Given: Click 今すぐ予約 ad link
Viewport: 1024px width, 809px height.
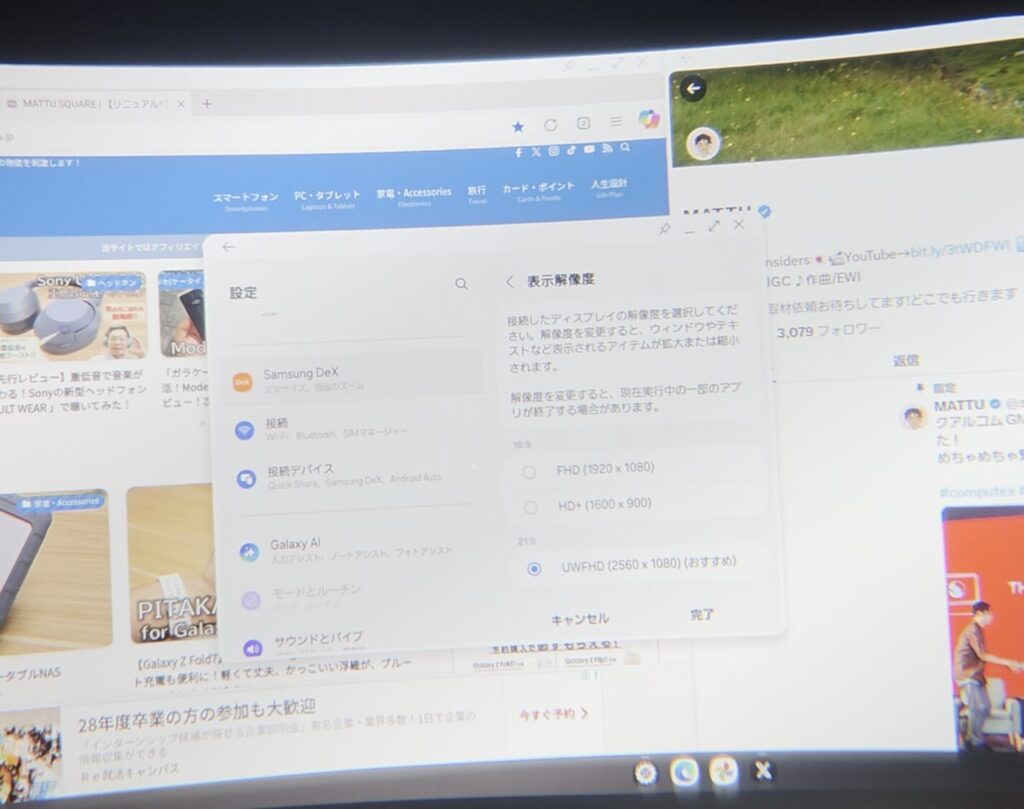Looking at the screenshot, I should 554,714.
